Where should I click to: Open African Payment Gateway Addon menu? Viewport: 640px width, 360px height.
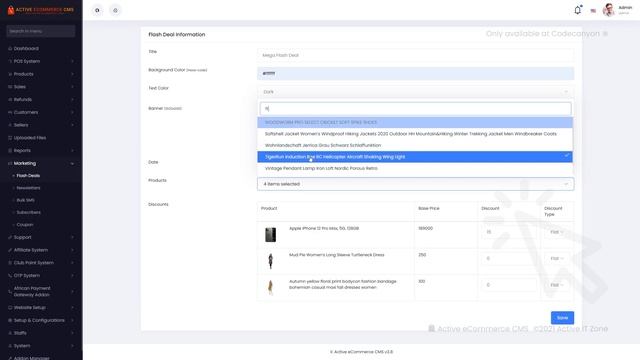(32, 291)
